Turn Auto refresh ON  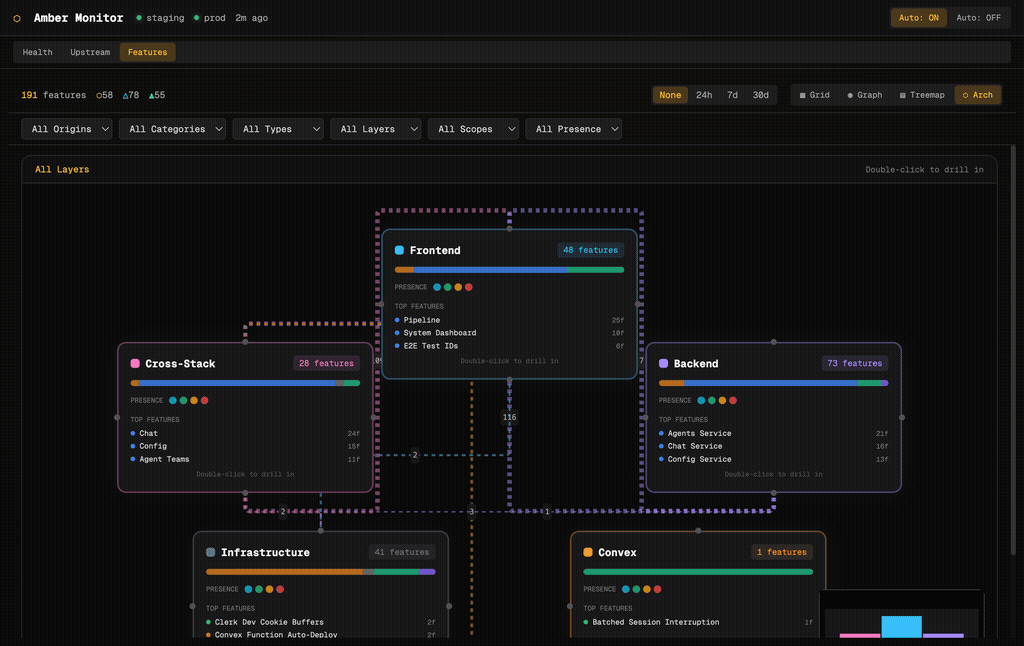click(x=918, y=18)
